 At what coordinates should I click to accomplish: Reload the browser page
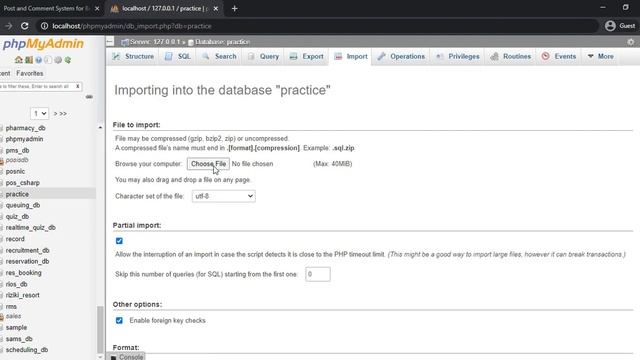24,26
